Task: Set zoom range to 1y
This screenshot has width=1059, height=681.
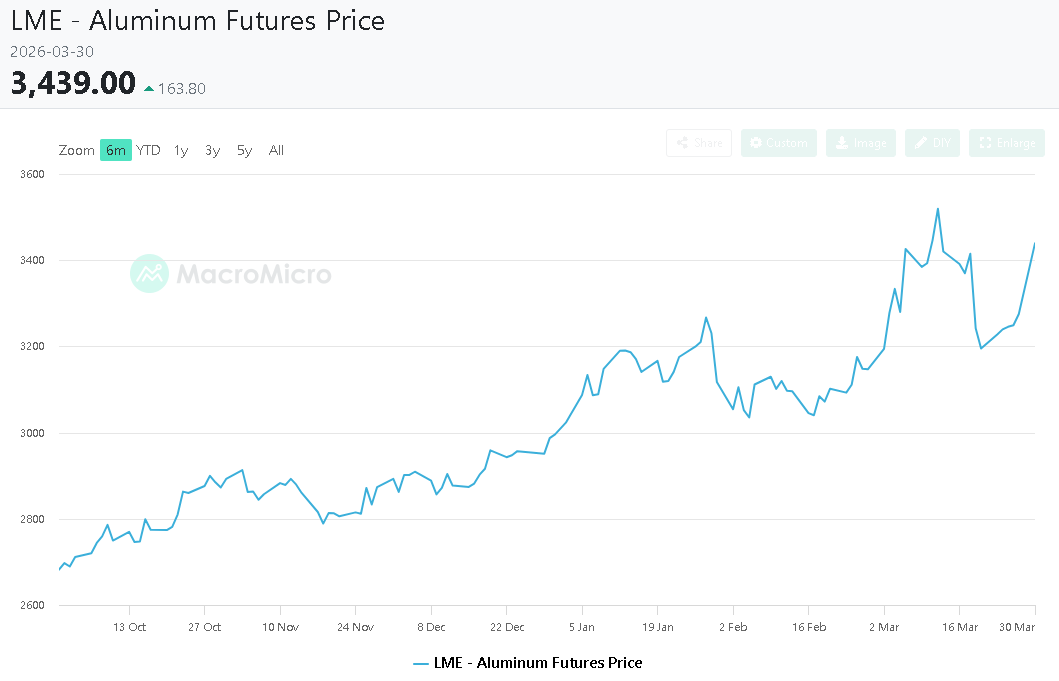Action: [181, 150]
